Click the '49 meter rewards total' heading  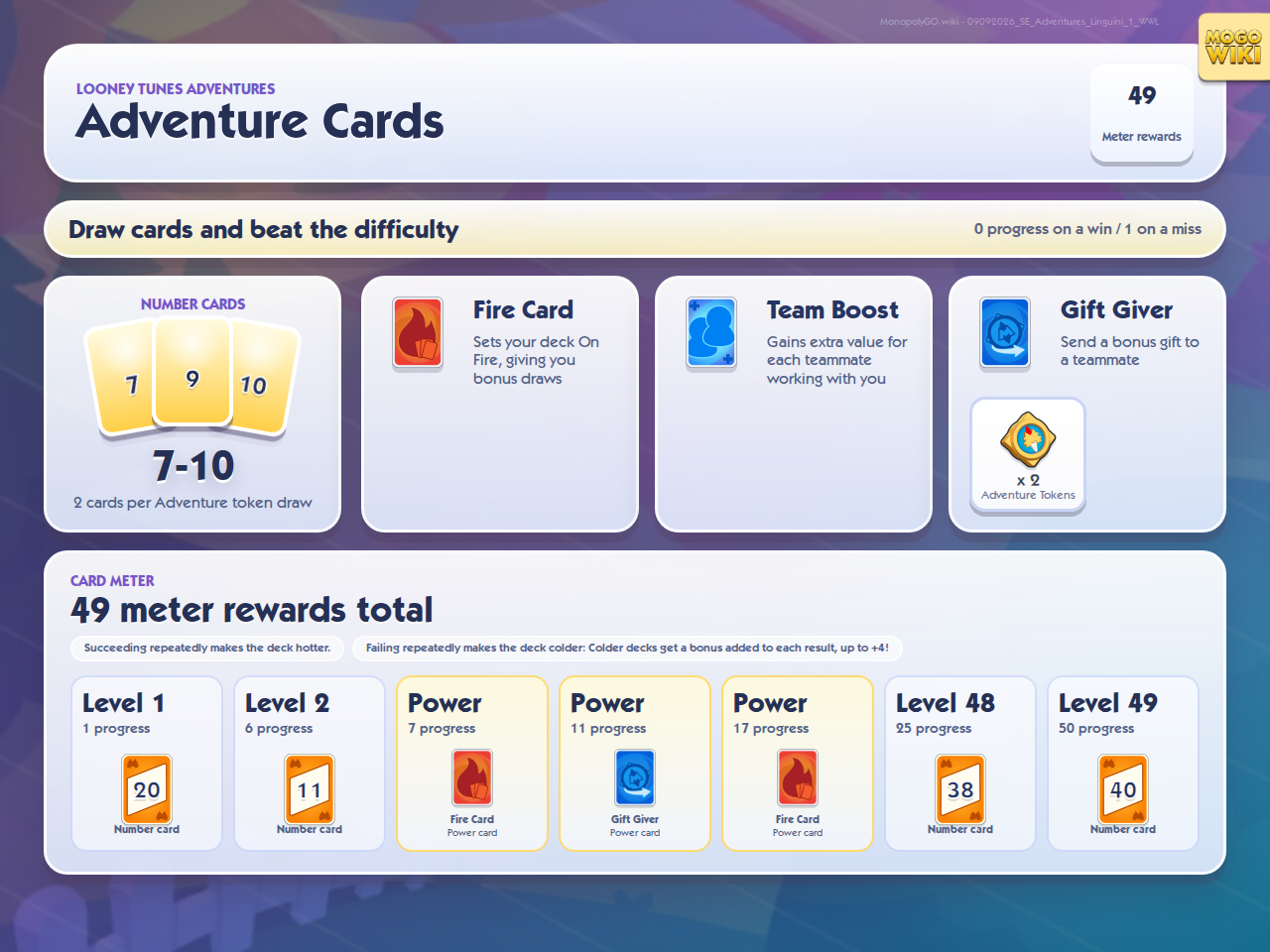pos(252,610)
